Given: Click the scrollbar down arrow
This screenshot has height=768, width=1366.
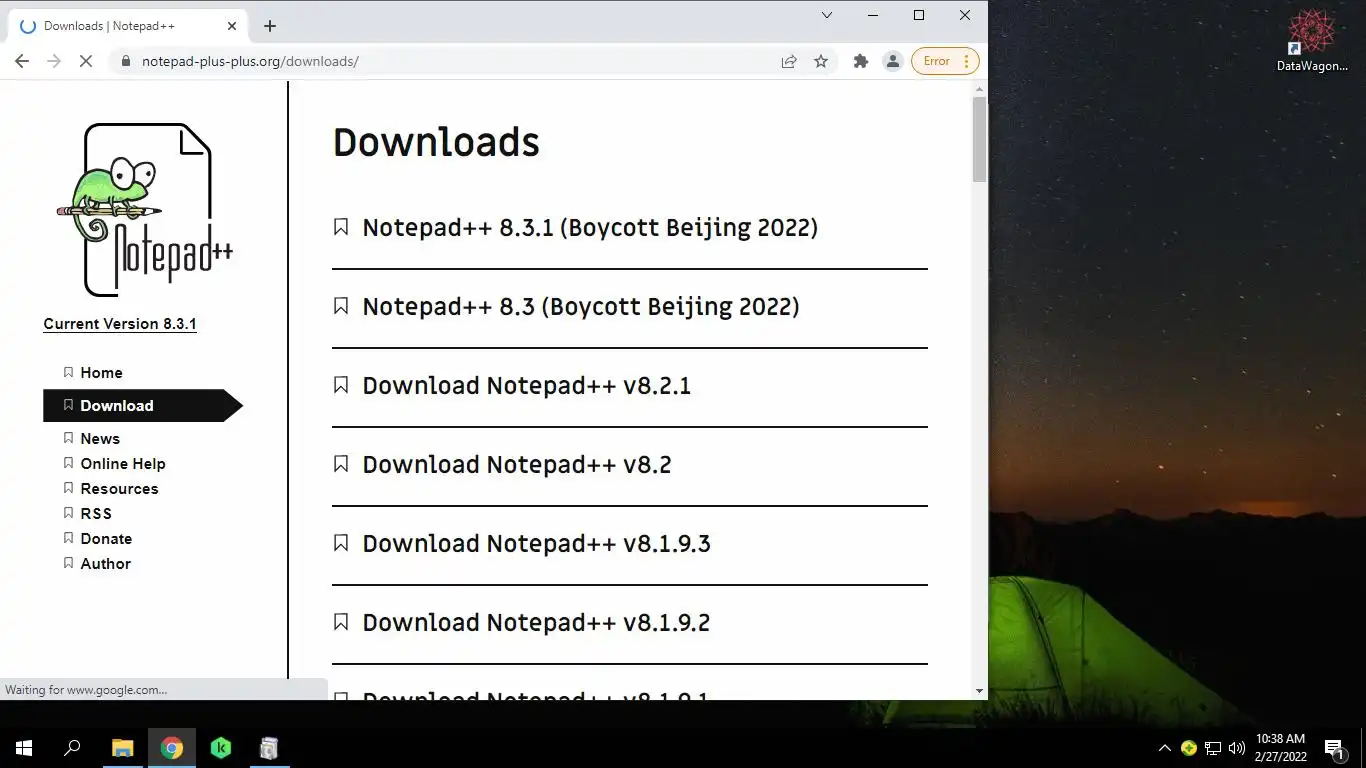Looking at the screenshot, I should 979,691.
